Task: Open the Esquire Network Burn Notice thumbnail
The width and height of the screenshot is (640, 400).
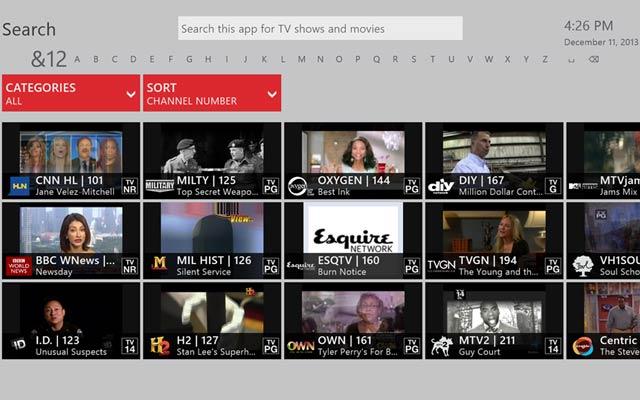Action: [x=353, y=228]
